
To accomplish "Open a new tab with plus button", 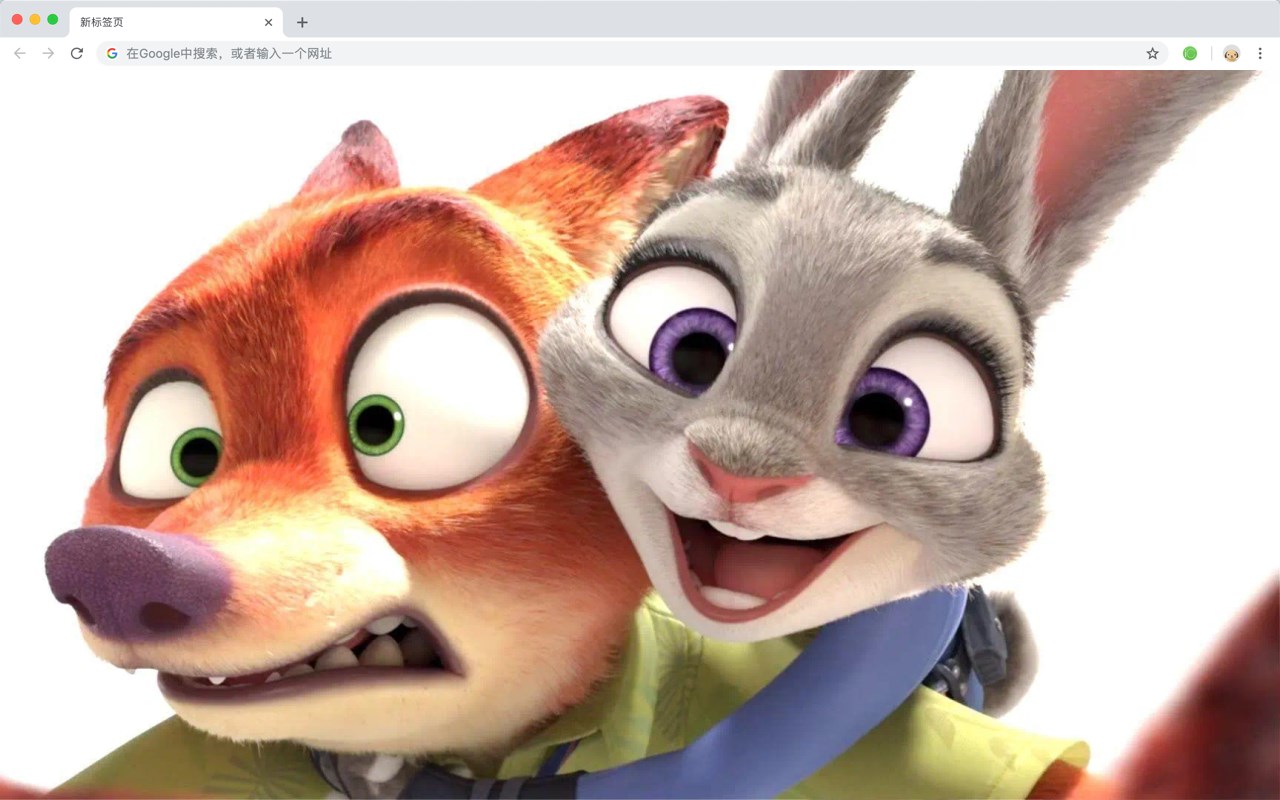I will click(302, 22).
